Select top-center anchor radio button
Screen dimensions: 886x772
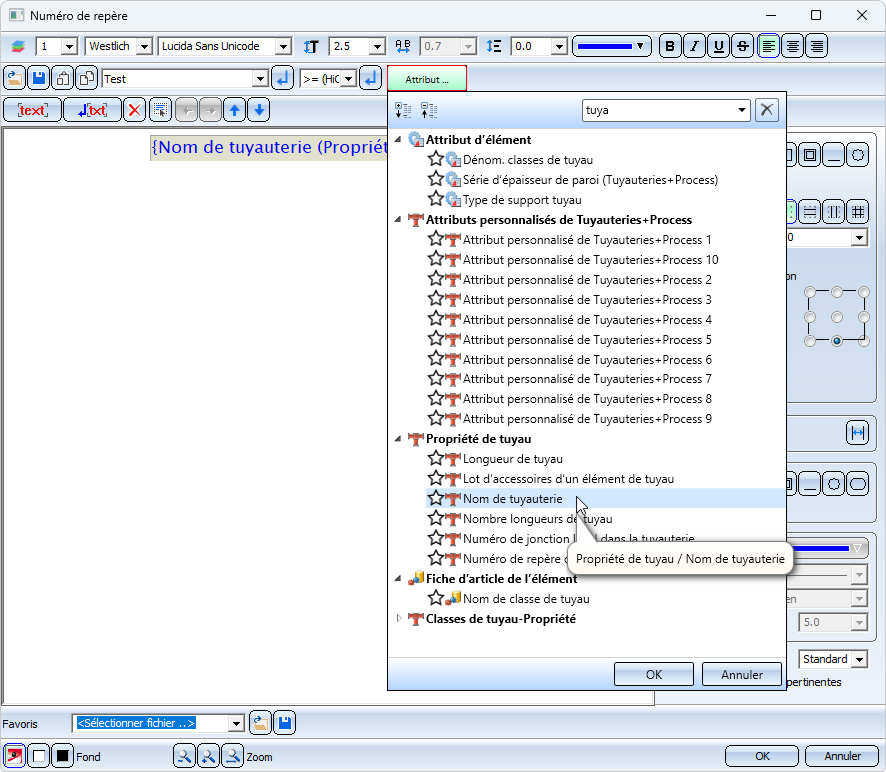pos(837,292)
